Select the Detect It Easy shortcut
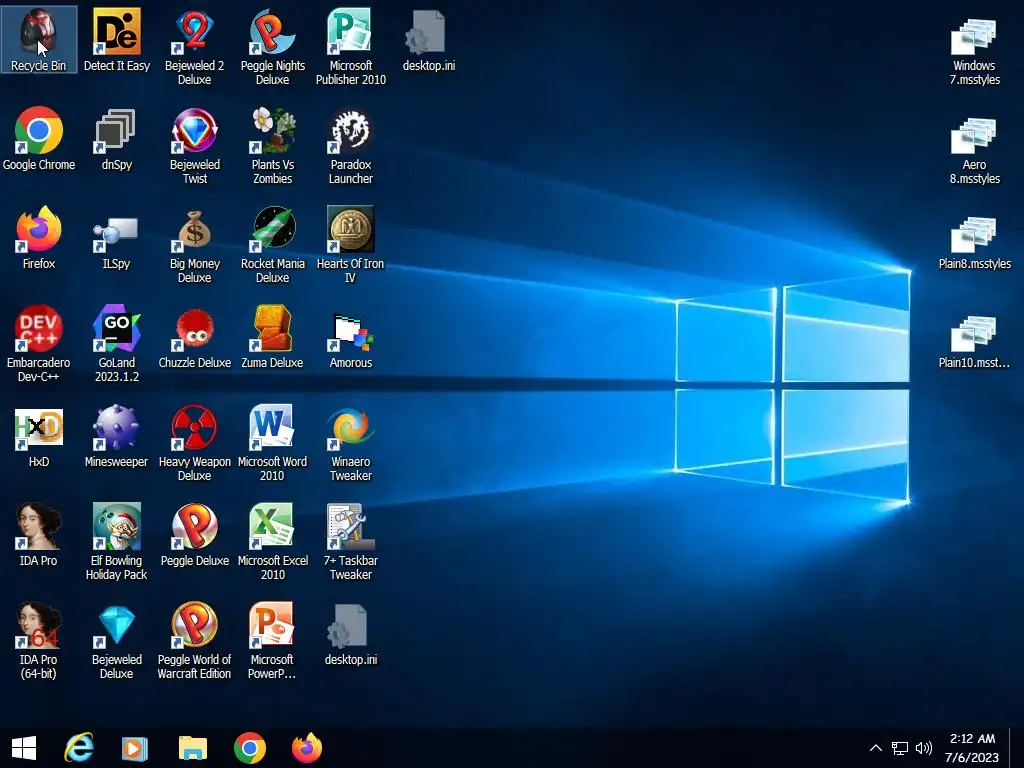 tap(116, 40)
